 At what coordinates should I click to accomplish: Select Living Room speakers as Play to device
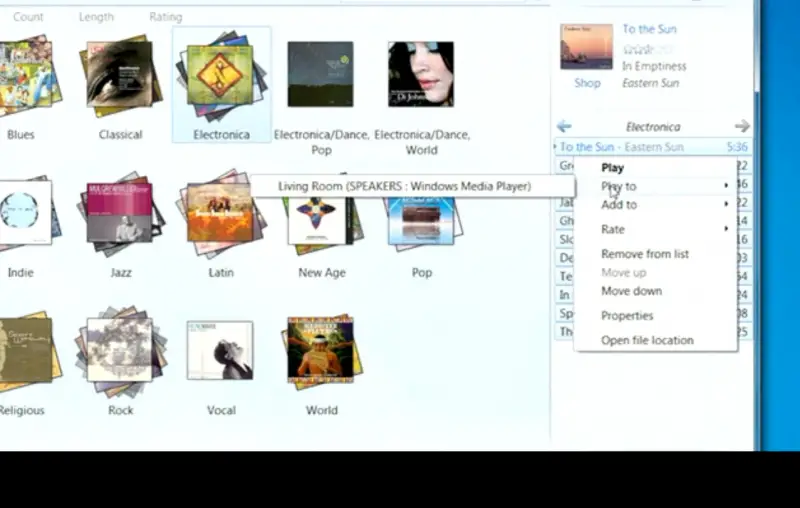[x=412, y=186]
